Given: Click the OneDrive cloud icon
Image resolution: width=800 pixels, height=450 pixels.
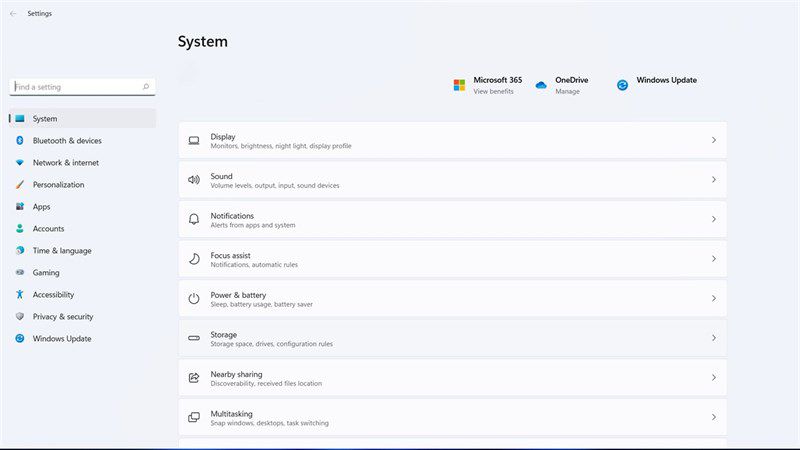Looking at the screenshot, I should click(x=541, y=85).
